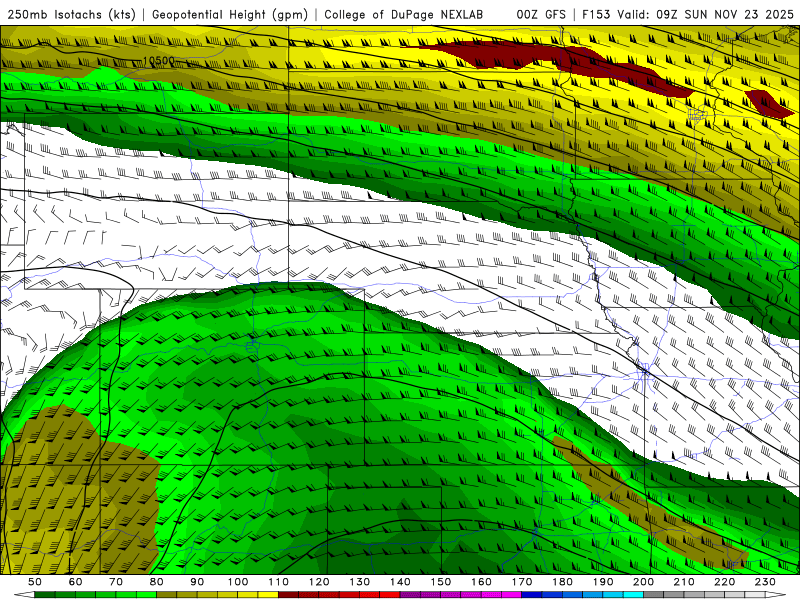800x600 pixels.
Task: Select the darkest green swatch starting at 50
Action: (45, 595)
